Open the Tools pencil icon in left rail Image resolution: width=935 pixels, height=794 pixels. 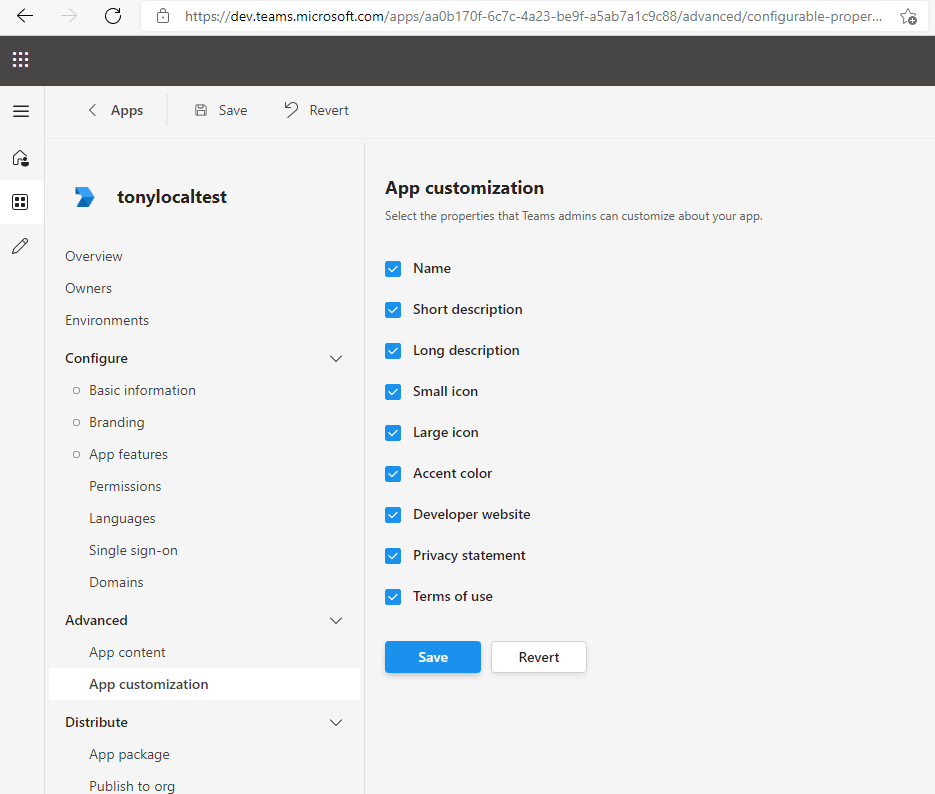point(20,246)
